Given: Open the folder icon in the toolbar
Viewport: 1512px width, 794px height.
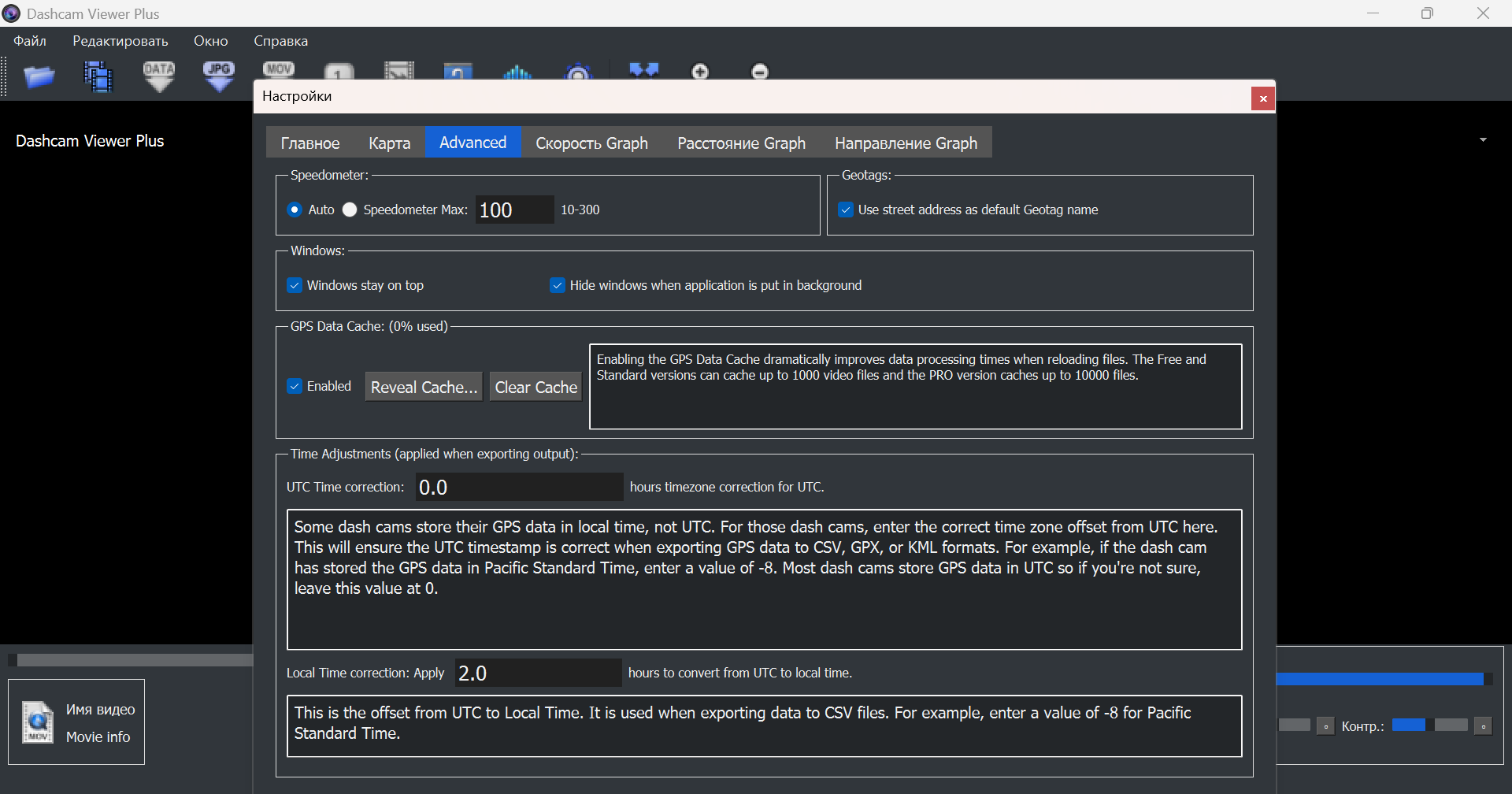Looking at the screenshot, I should click(39, 76).
